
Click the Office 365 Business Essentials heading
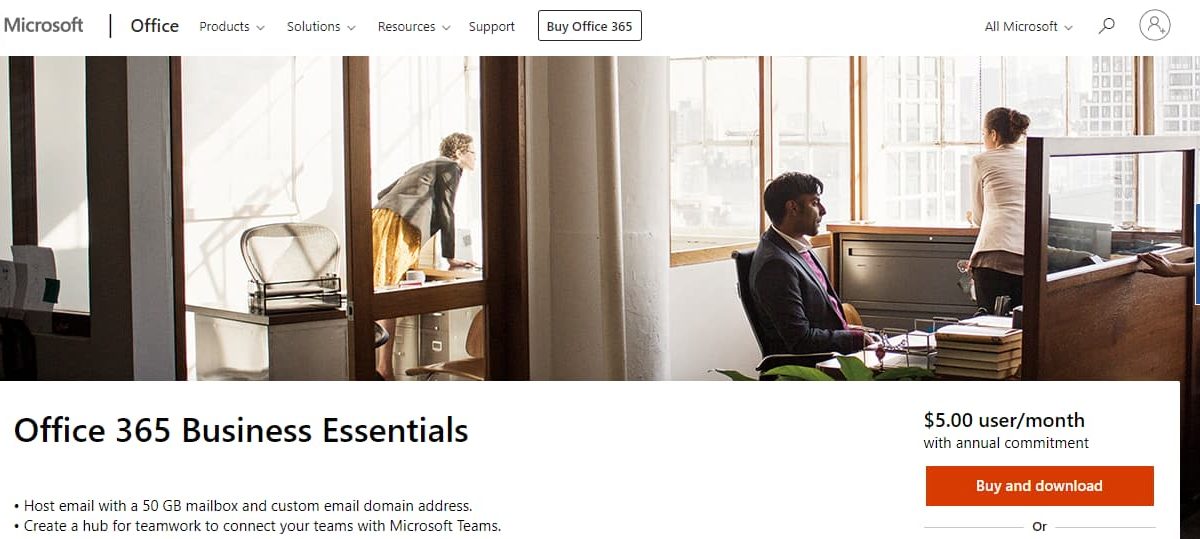[x=241, y=431]
